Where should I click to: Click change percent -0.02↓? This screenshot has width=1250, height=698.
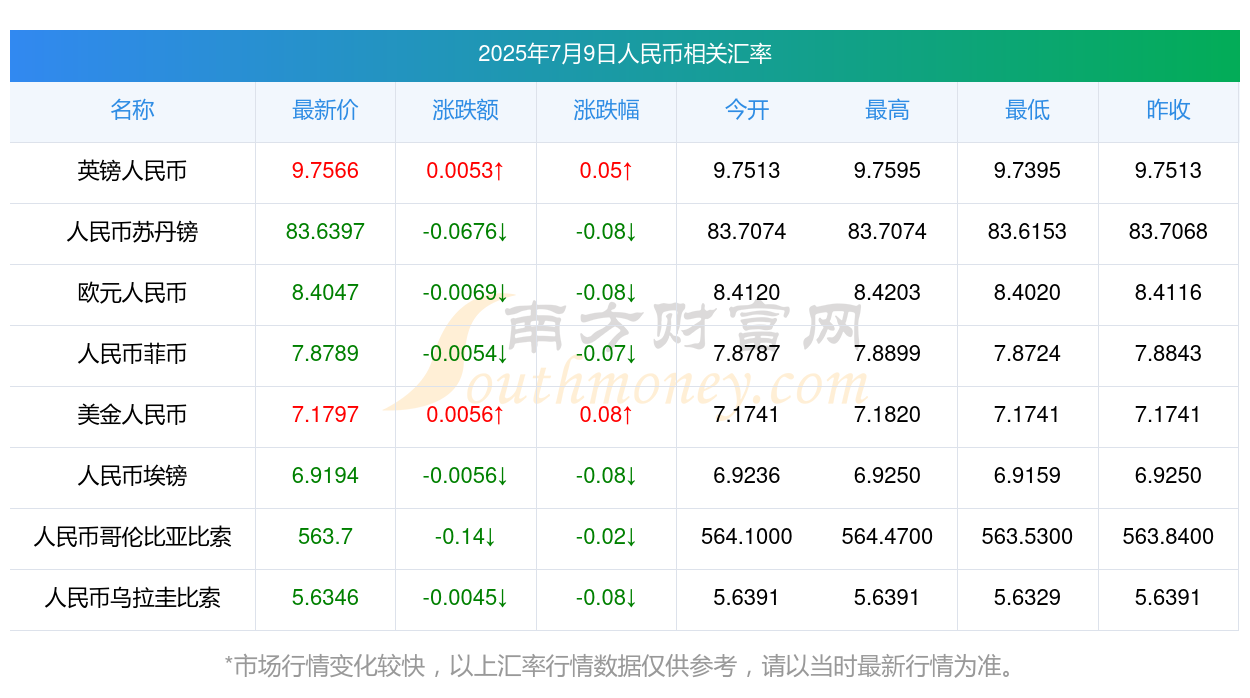[606, 537]
